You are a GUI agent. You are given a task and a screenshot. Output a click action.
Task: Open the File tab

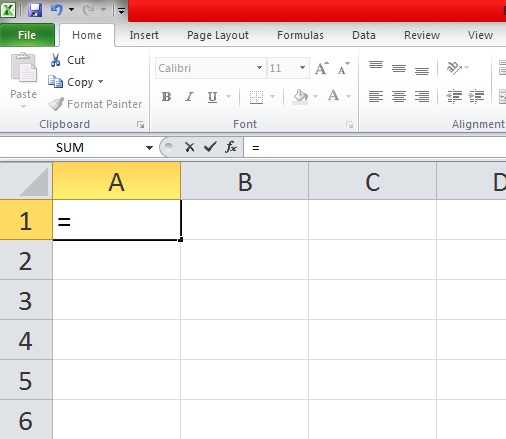coord(27,35)
